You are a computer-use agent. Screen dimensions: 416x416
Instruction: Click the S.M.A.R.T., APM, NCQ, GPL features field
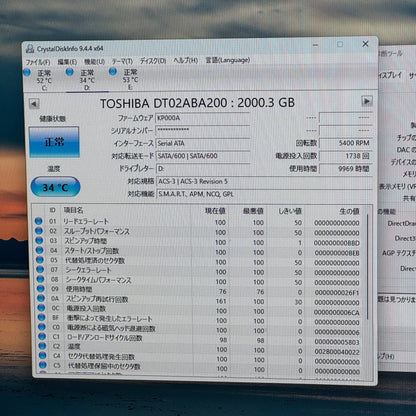tap(264, 194)
